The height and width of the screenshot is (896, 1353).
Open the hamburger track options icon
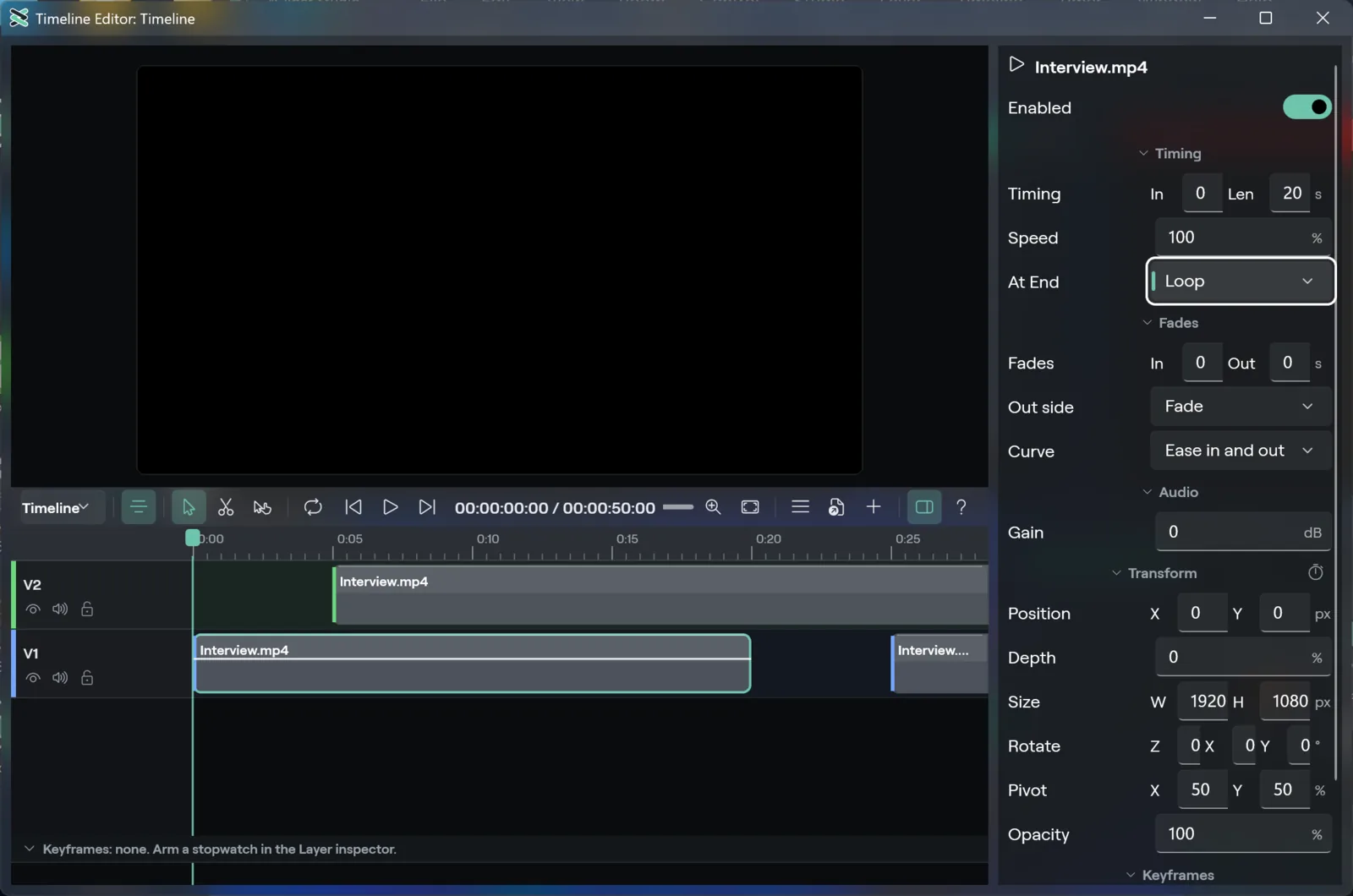[x=800, y=507]
